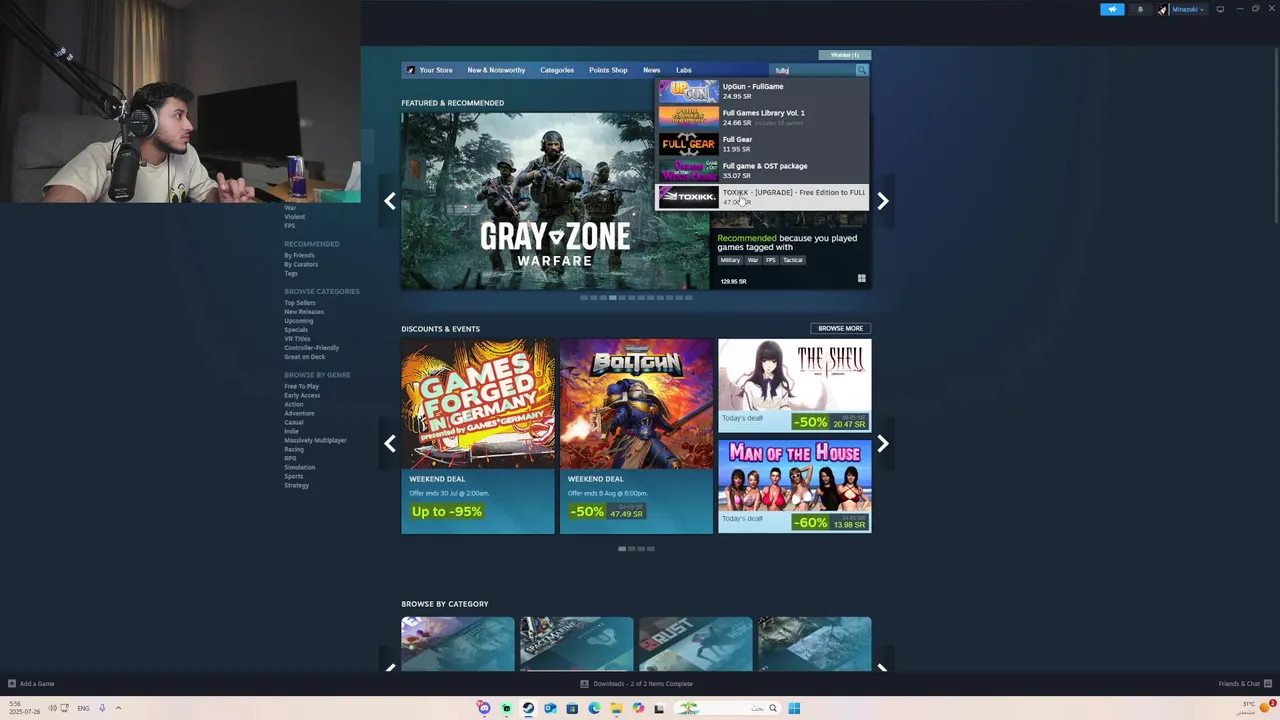1280x720 pixels.
Task: Open New & Noteworthy menu
Action: (496, 70)
